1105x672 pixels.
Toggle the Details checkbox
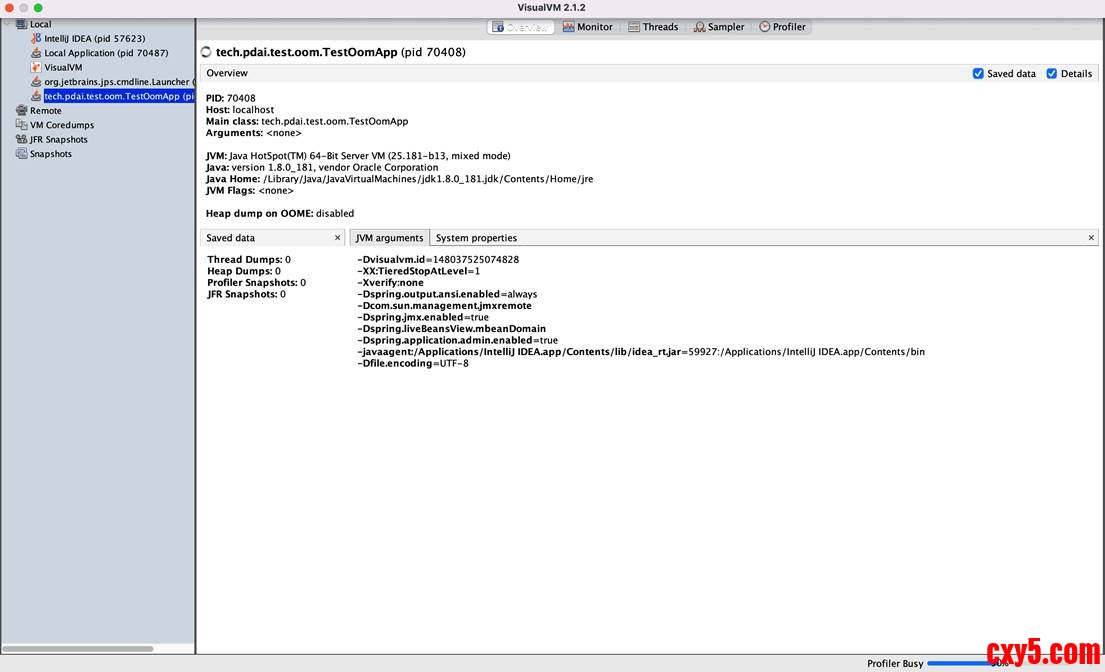point(1051,73)
